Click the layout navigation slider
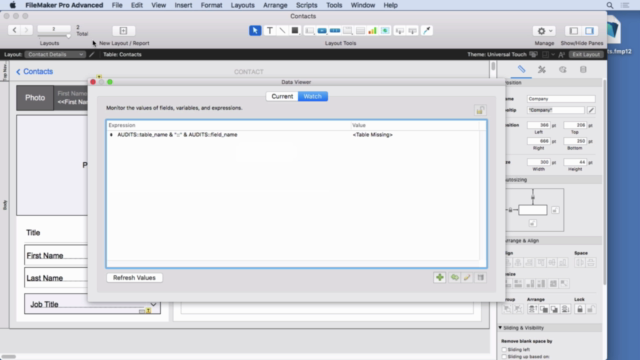Screen dimensions: 640x360 (x=54, y=36)
